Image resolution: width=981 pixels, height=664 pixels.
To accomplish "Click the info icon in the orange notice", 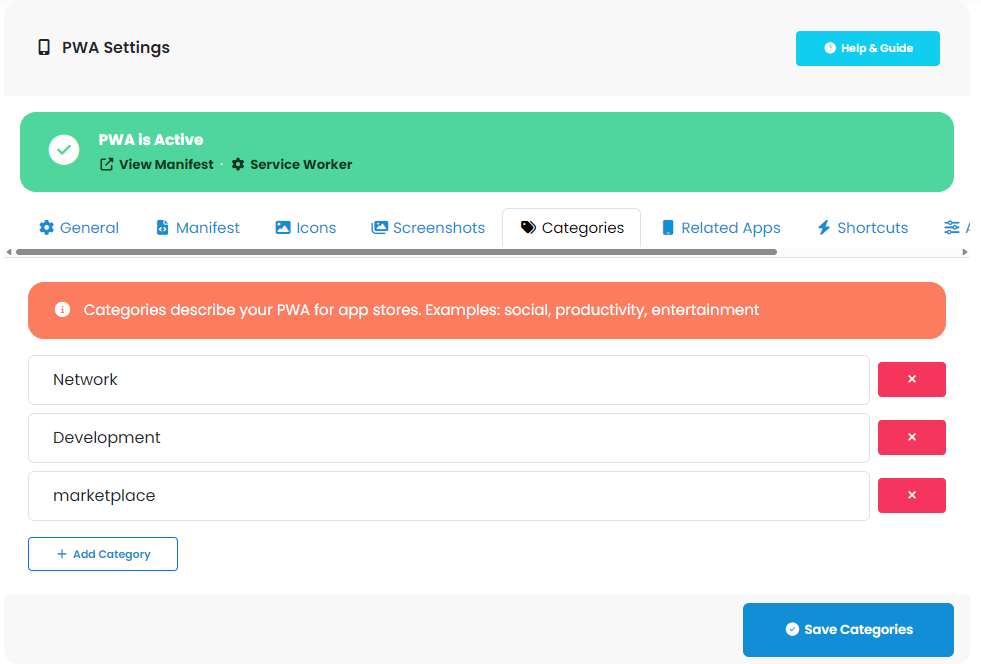I will [61, 310].
